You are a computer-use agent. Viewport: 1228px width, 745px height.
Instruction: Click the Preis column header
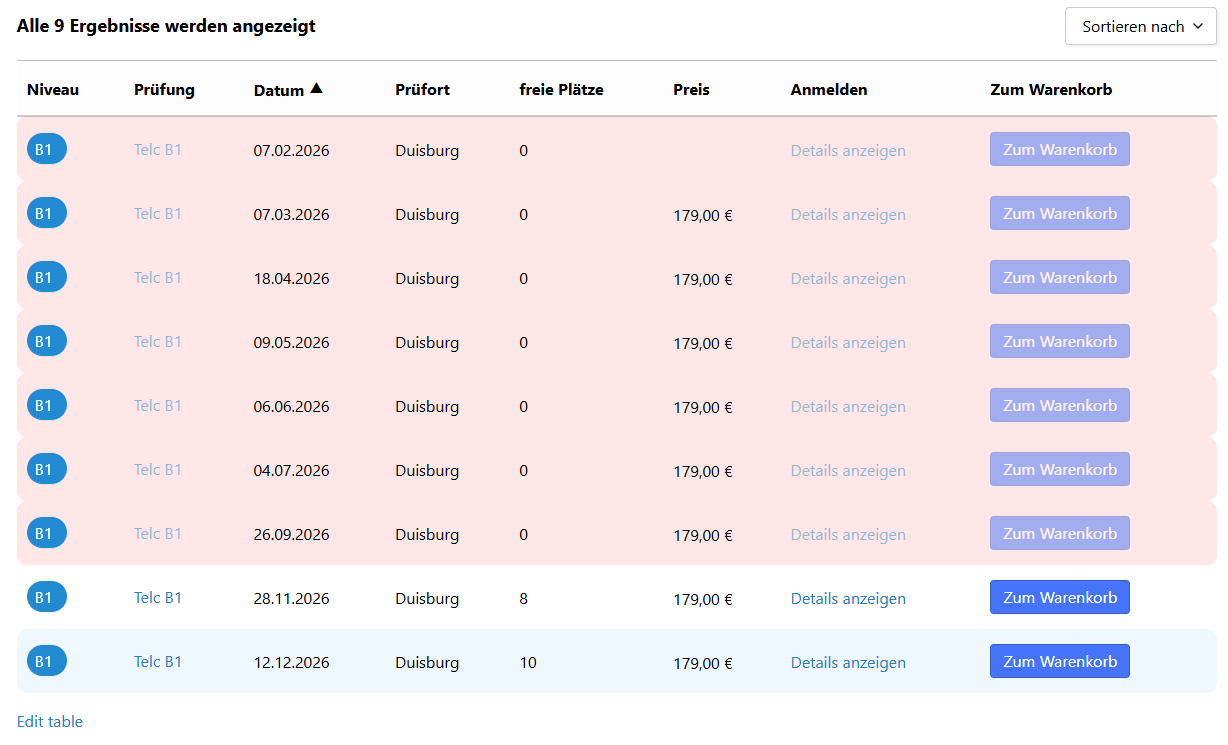[691, 90]
